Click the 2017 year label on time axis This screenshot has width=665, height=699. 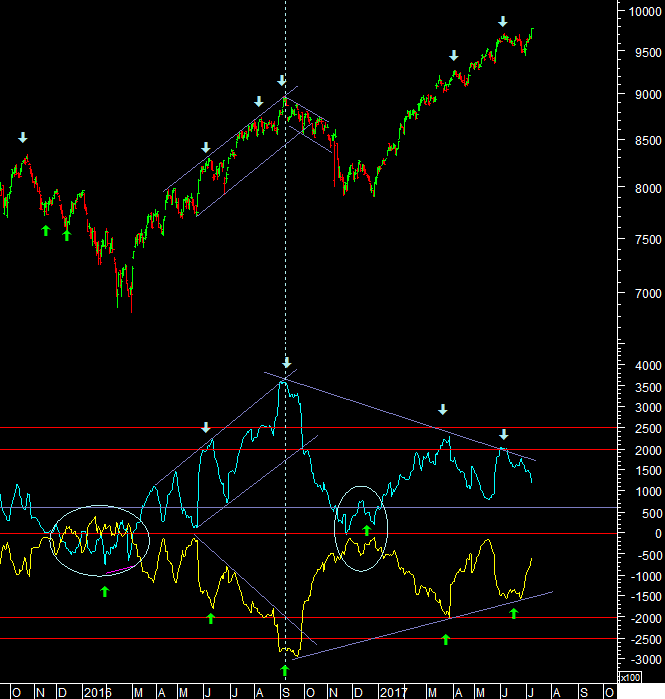393,692
